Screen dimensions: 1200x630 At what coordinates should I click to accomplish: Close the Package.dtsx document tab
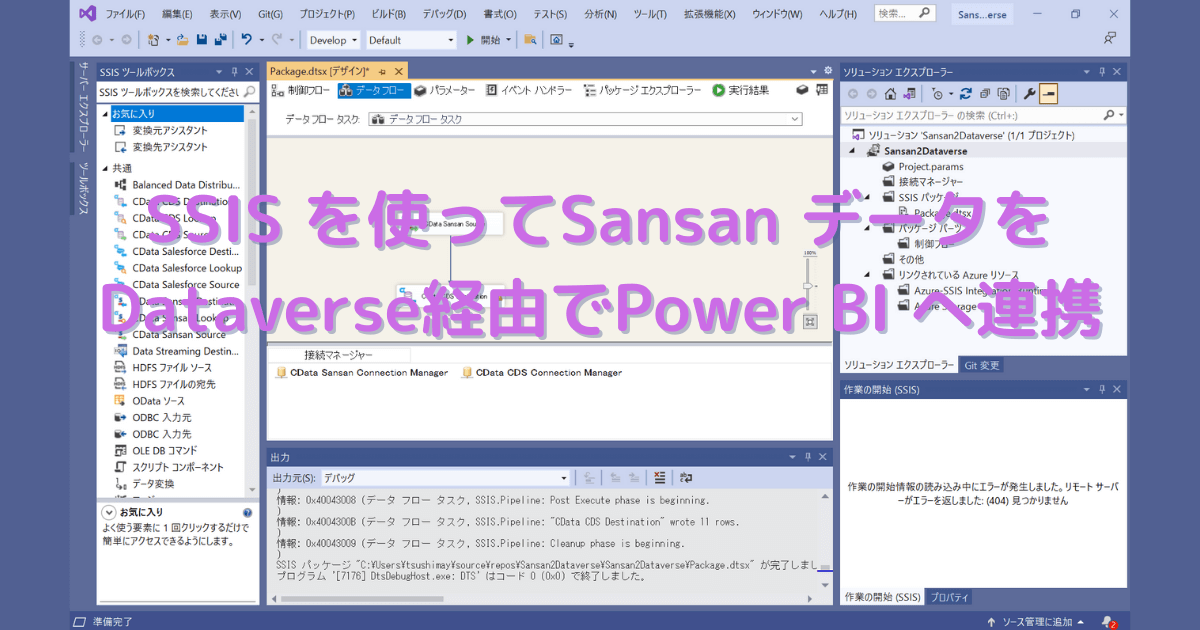coord(397,72)
